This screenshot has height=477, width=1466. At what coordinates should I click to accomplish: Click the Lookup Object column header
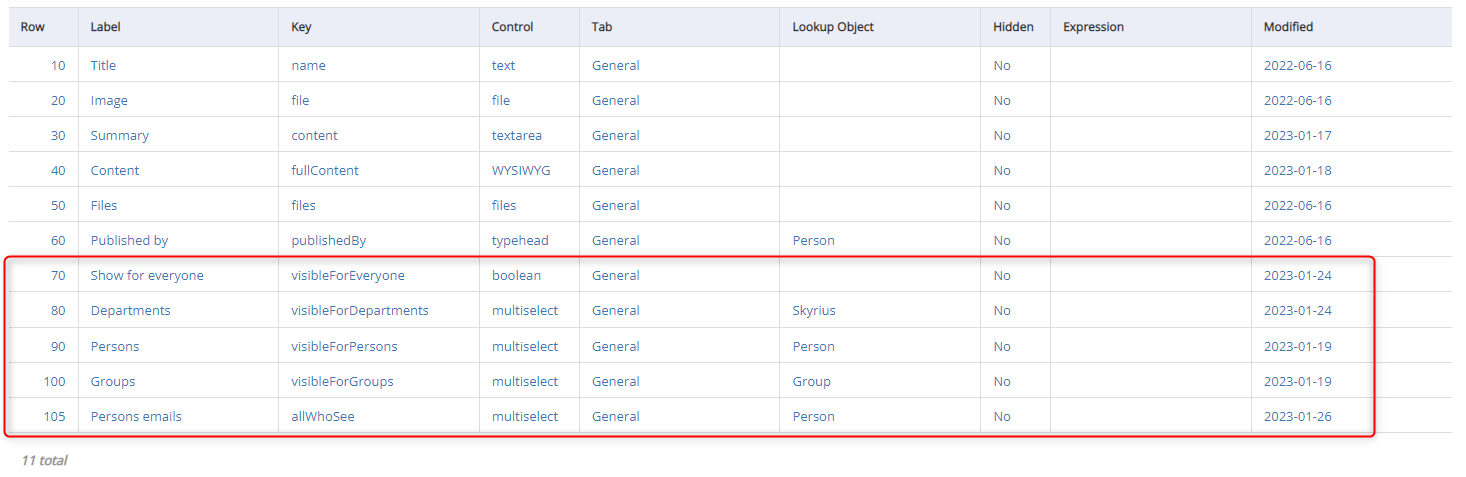(833, 27)
